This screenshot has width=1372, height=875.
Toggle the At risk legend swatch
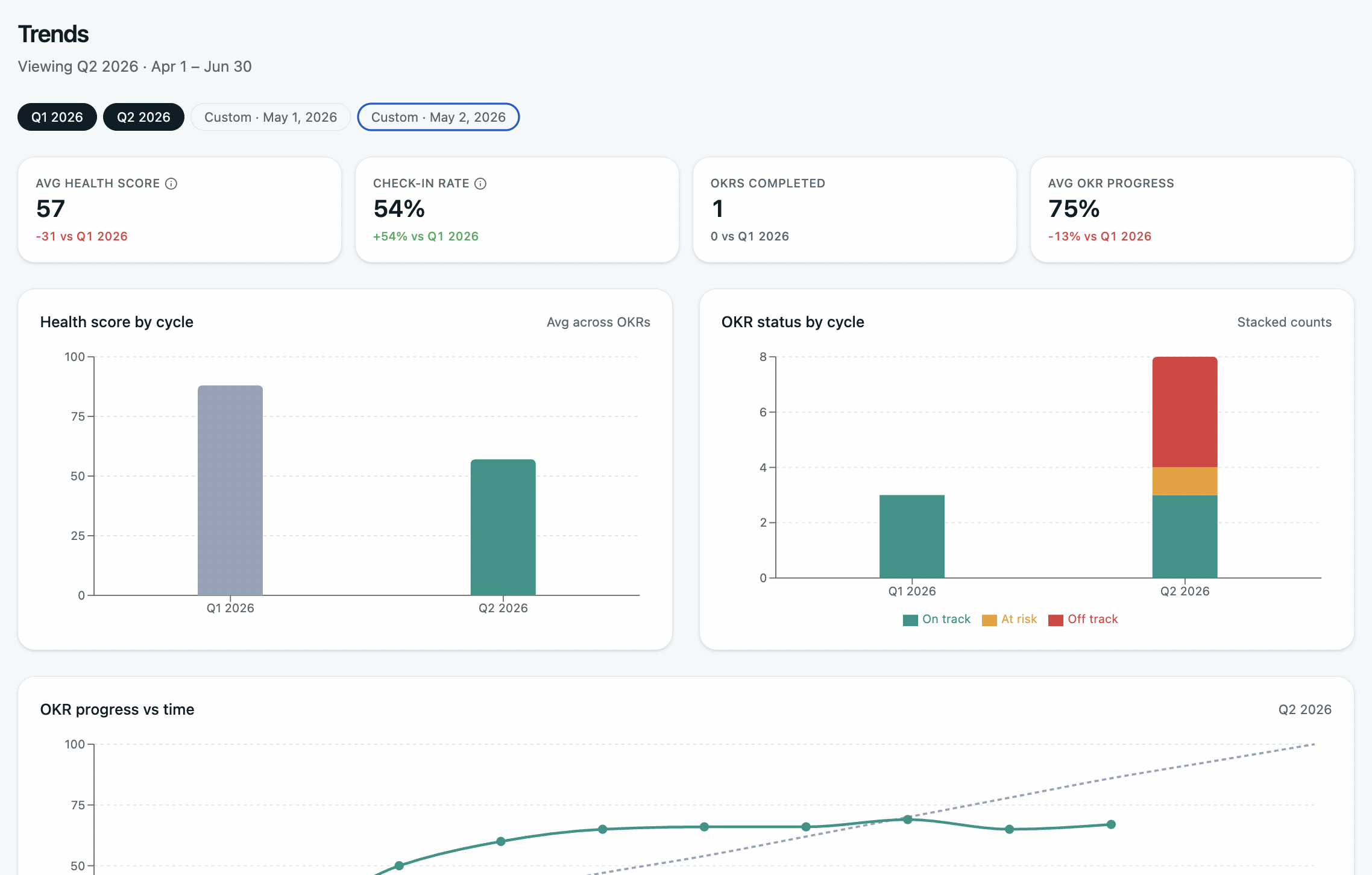point(989,620)
